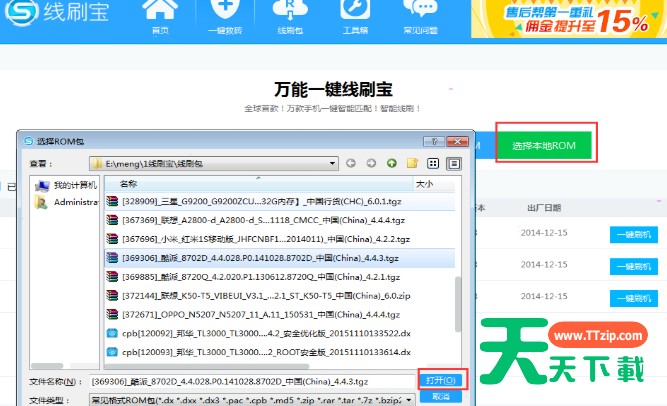Click the 打开(O) button
This screenshot has height=406, width=667.
pyautogui.click(x=441, y=380)
